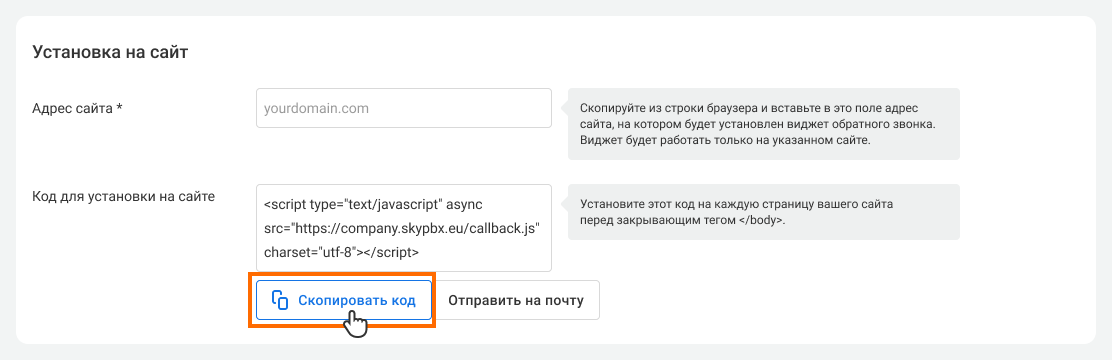Click the charset="utf-8" line in code box

(x=341, y=252)
